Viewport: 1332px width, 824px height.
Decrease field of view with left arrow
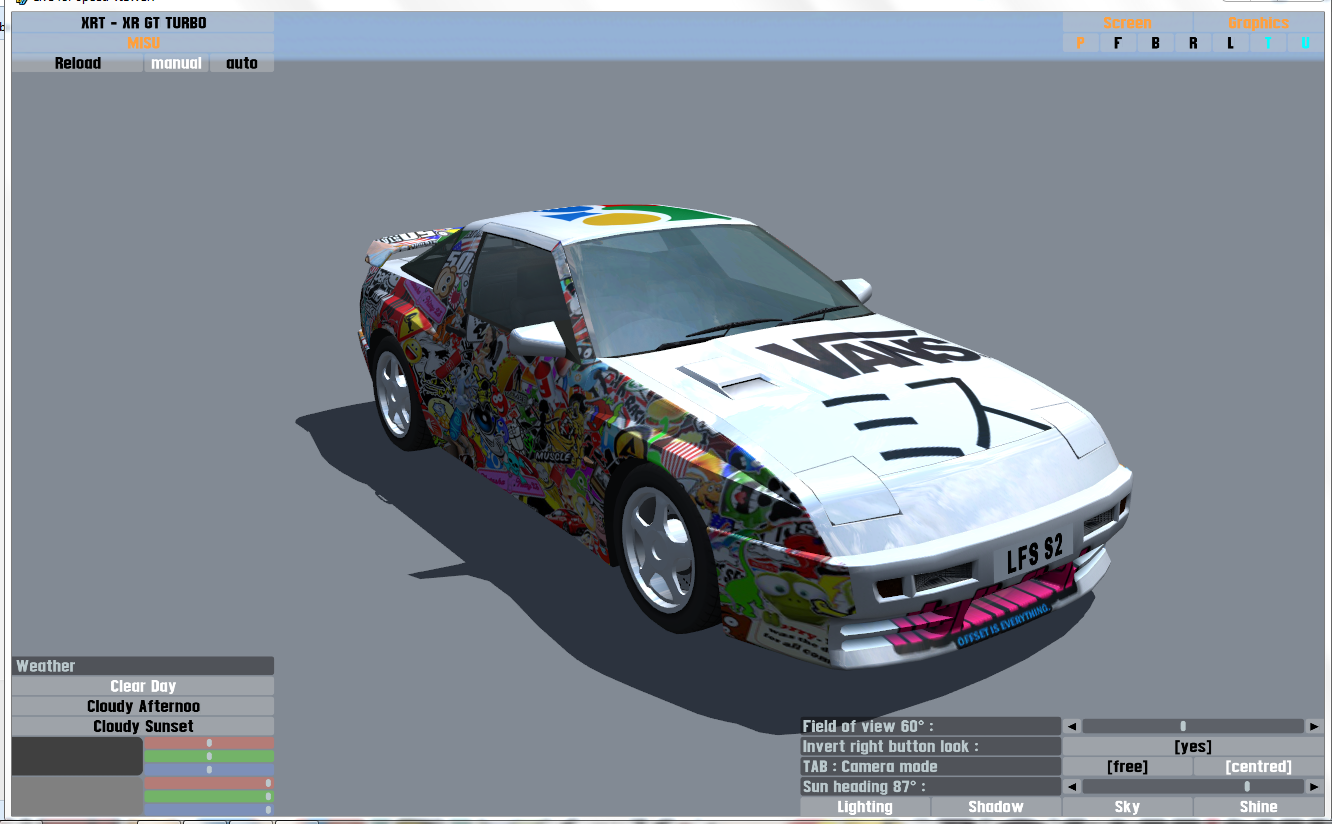(x=1071, y=726)
